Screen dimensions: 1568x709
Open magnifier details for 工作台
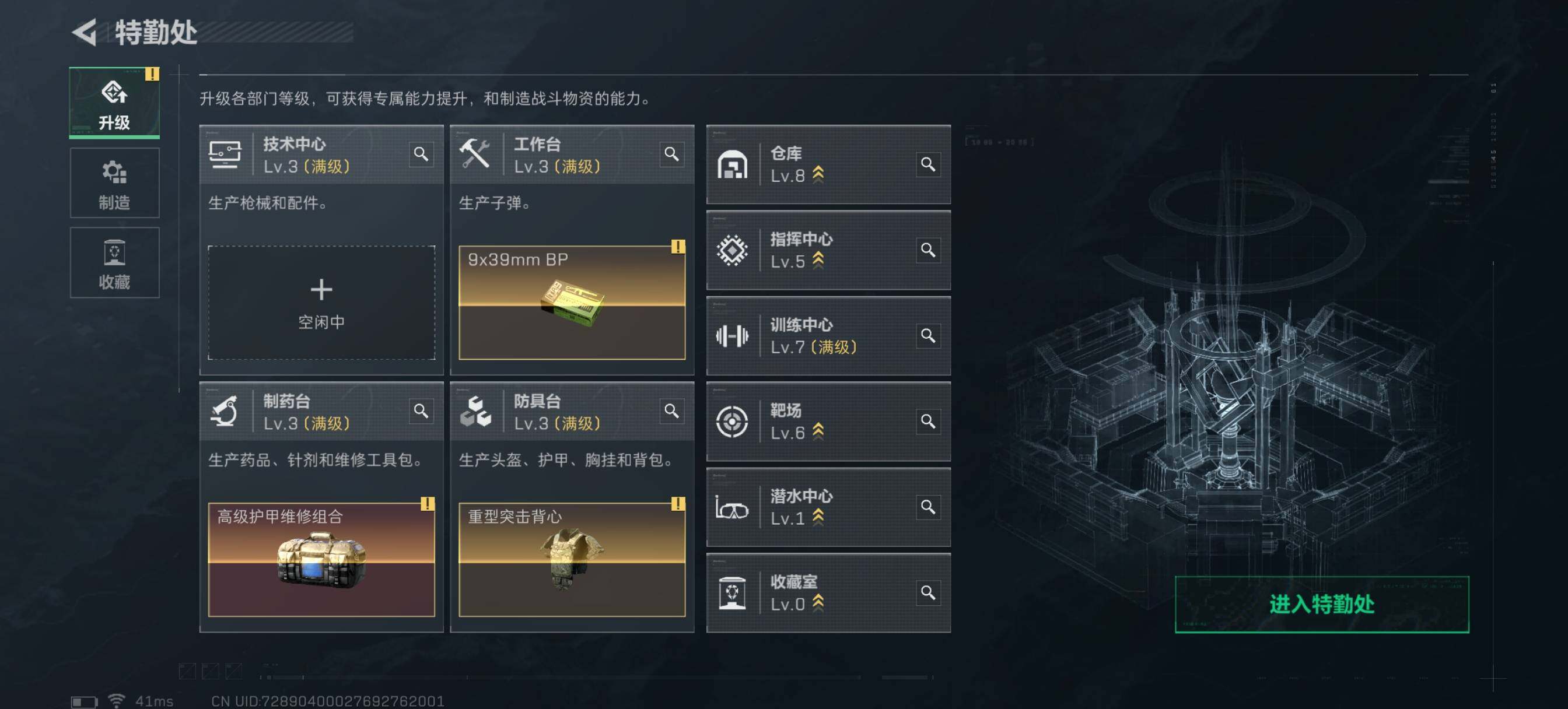(671, 154)
